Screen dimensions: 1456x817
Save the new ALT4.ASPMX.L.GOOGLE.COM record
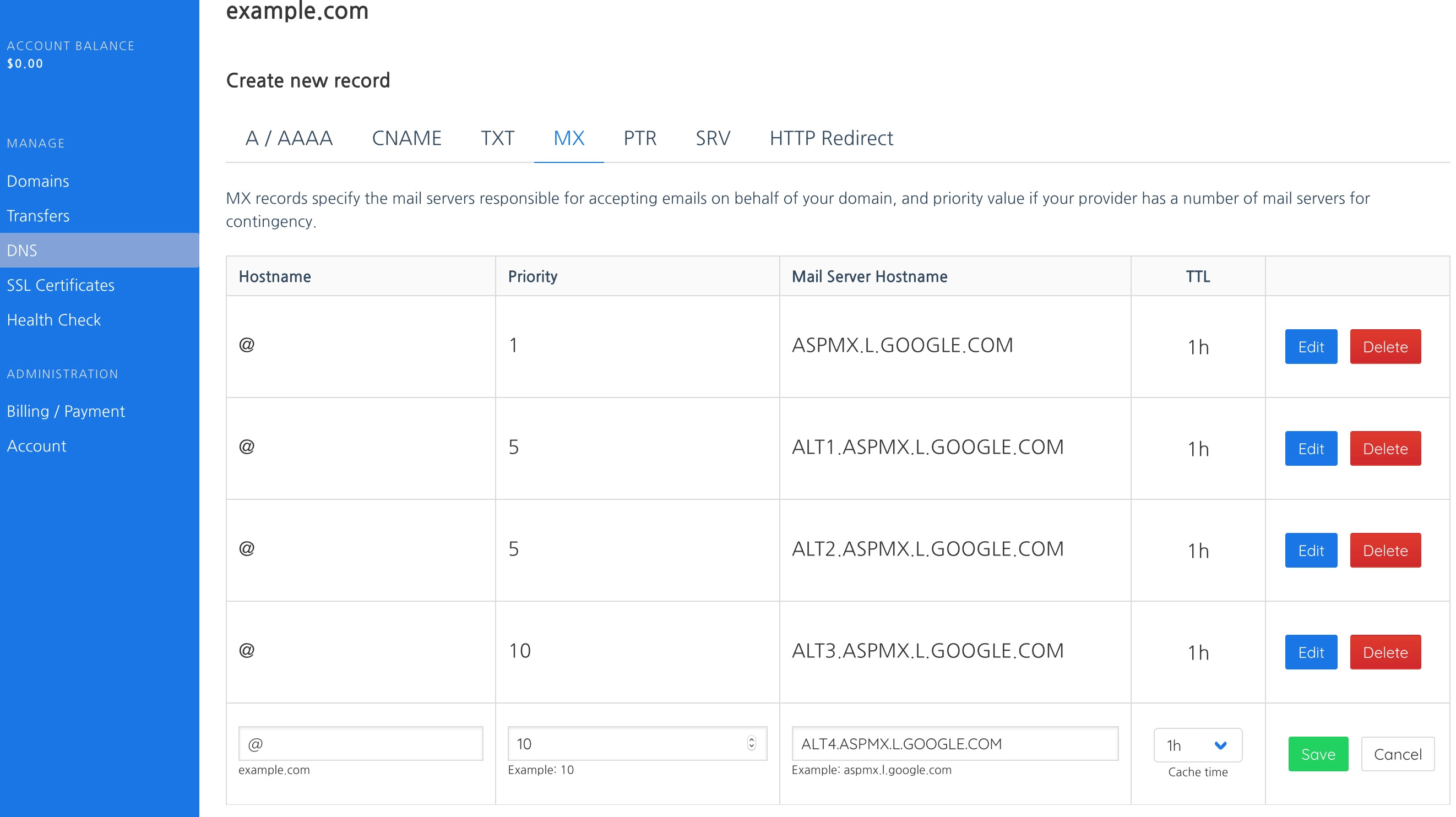coord(1316,753)
